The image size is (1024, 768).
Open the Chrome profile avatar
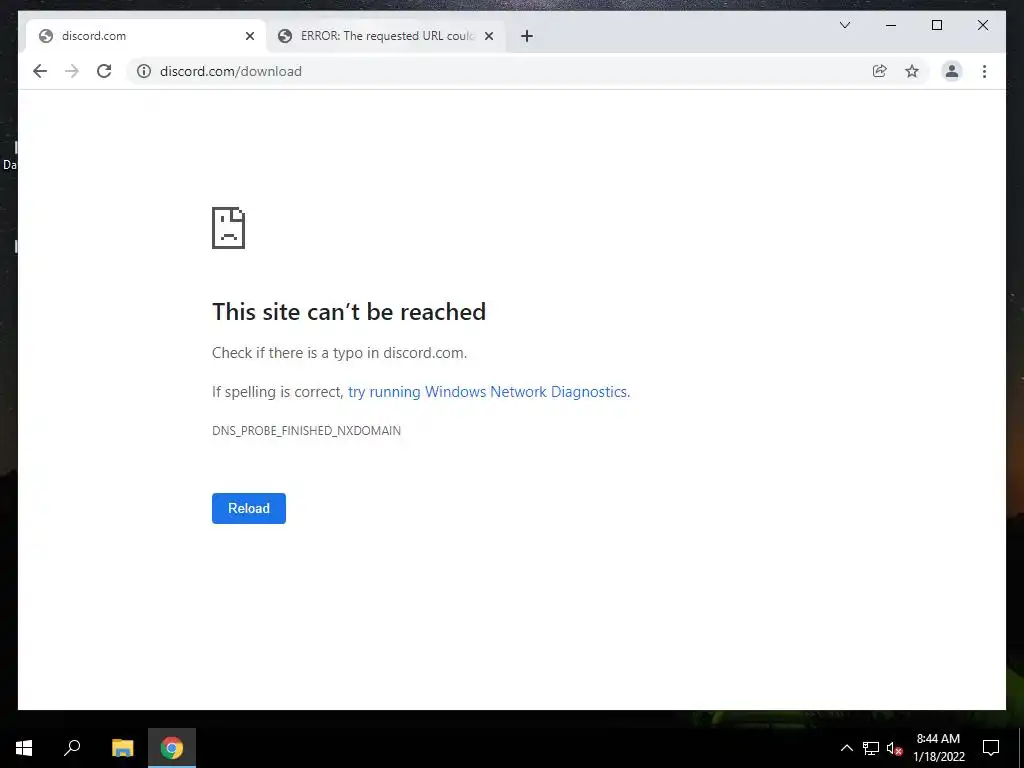(952, 71)
